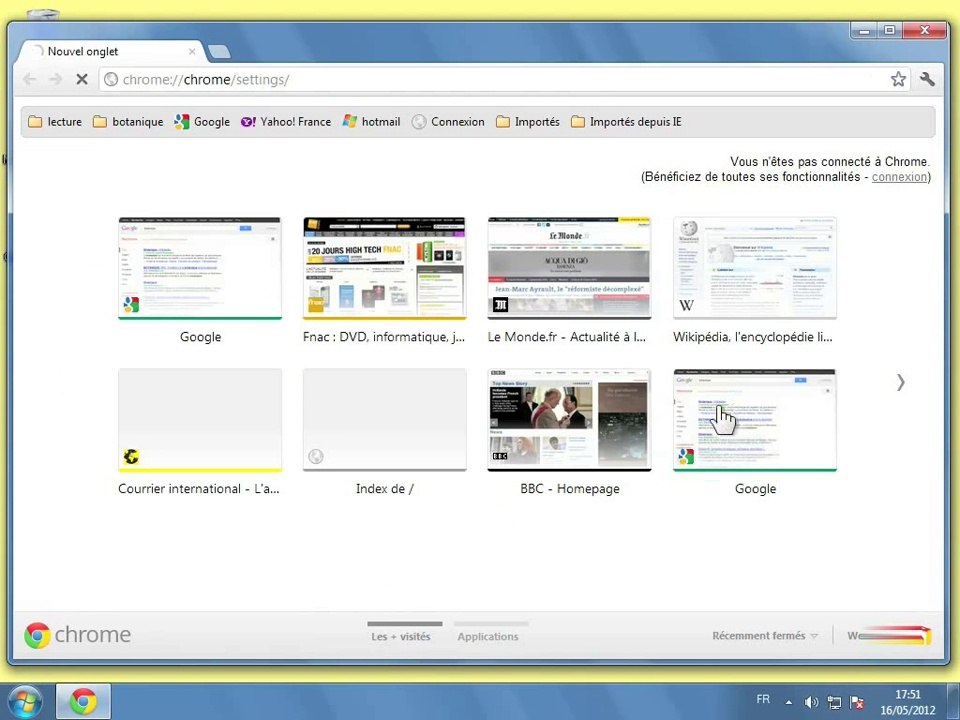Screen dimensions: 960x720
Task: Click the Fnac : DVD, informatique title text
Action: click(384, 337)
